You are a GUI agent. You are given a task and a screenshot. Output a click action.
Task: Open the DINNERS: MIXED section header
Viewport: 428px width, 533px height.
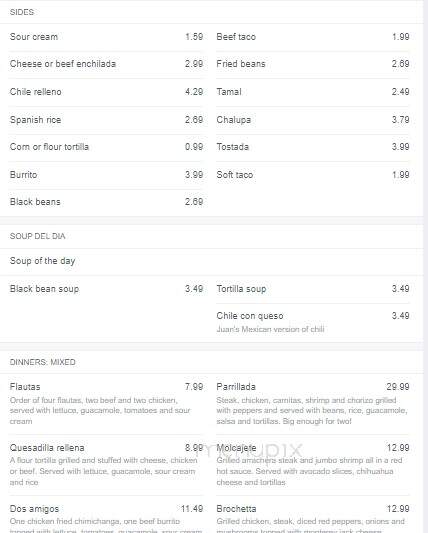pos(42,362)
